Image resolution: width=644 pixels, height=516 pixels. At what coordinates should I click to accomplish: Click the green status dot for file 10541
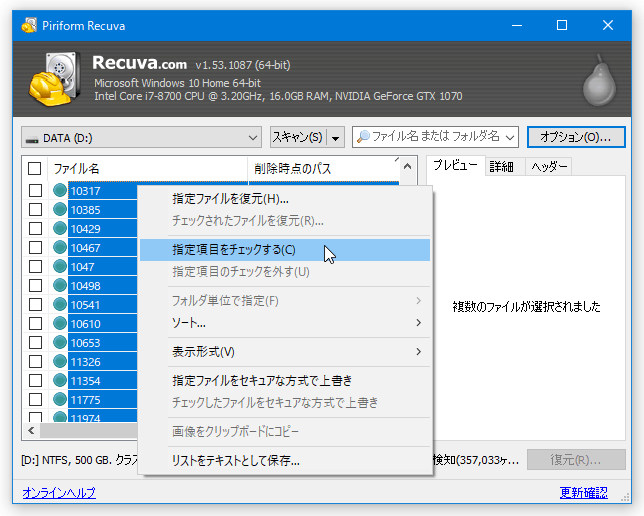tap(60, 304)
